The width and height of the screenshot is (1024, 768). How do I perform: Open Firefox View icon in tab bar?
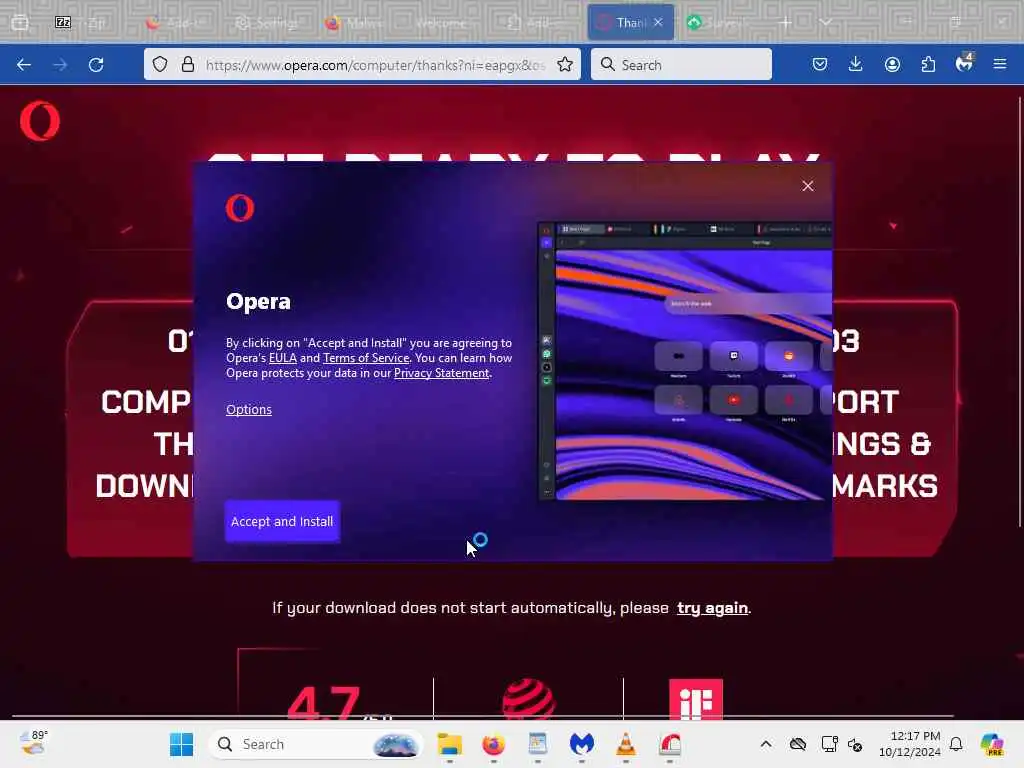click(x=20, y=23)
